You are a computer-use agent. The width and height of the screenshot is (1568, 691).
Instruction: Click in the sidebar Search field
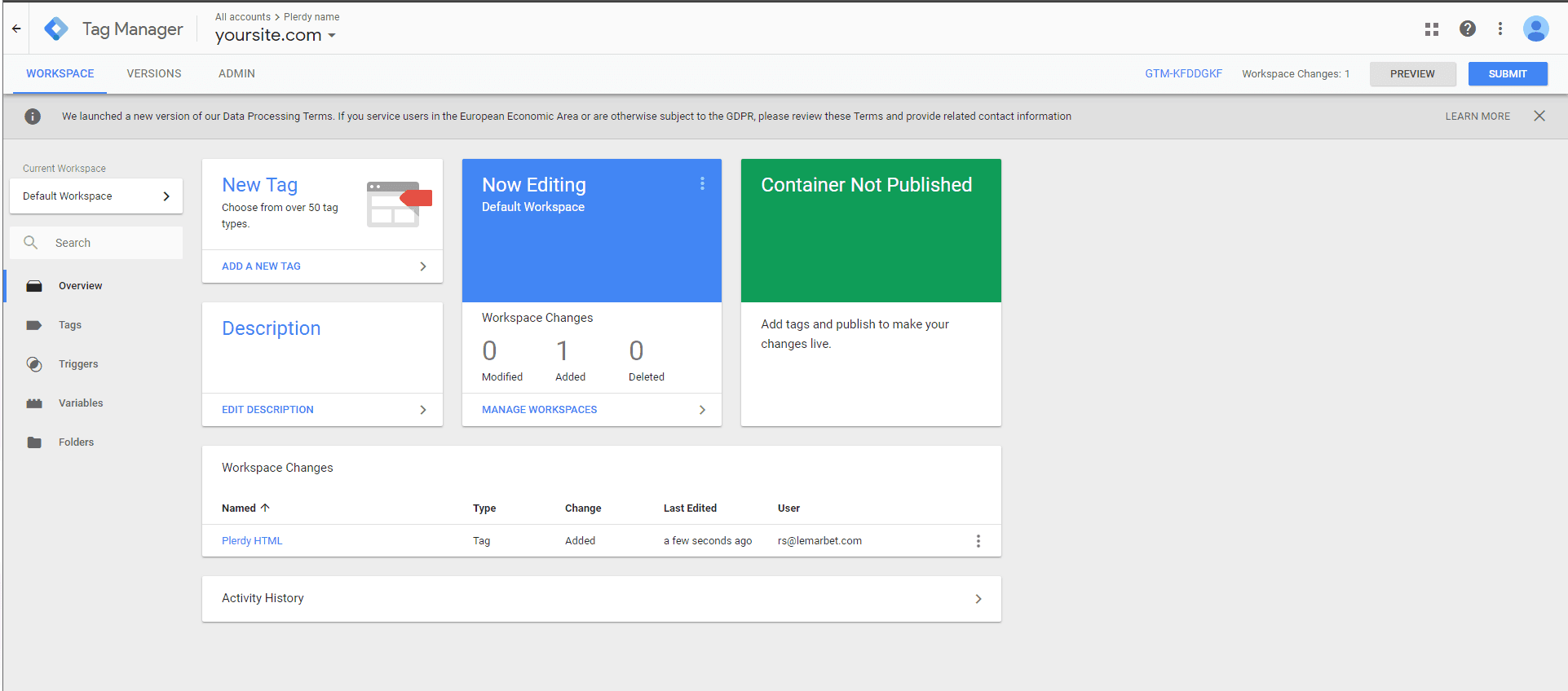(96, 243)
